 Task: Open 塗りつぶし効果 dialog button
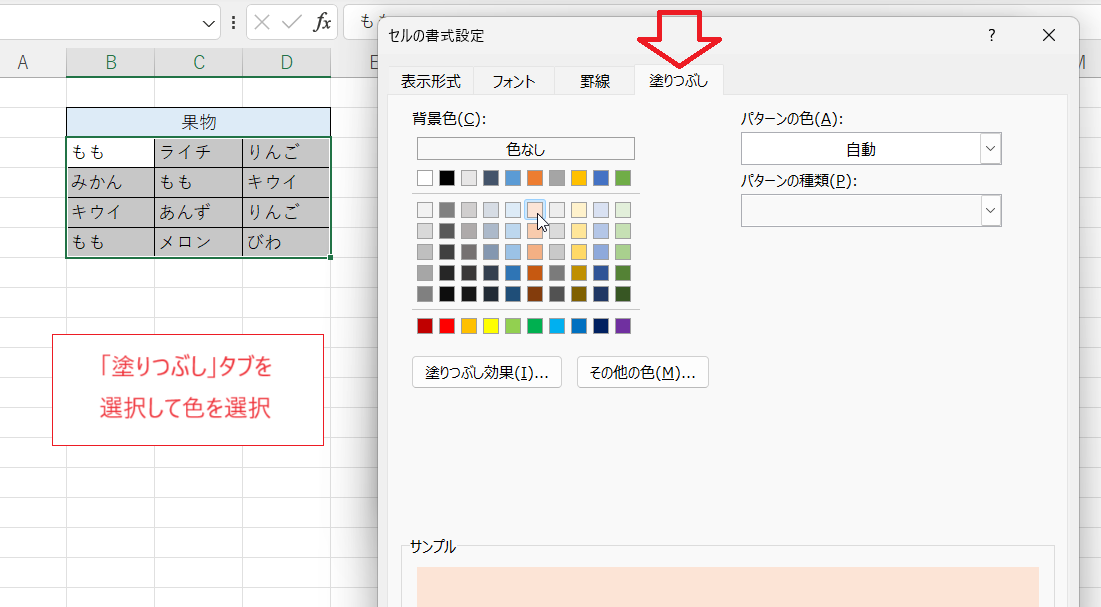tap(486, 372)
